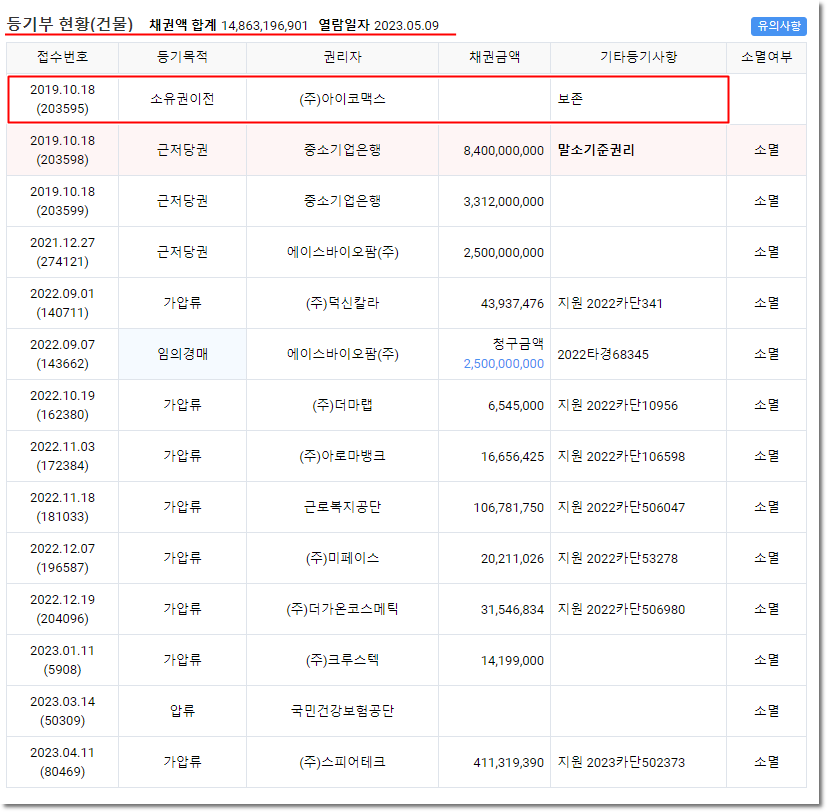Click the 국민건강보험공단 creditor cell
The image size is (827, 812).
(x=342, y=711)
